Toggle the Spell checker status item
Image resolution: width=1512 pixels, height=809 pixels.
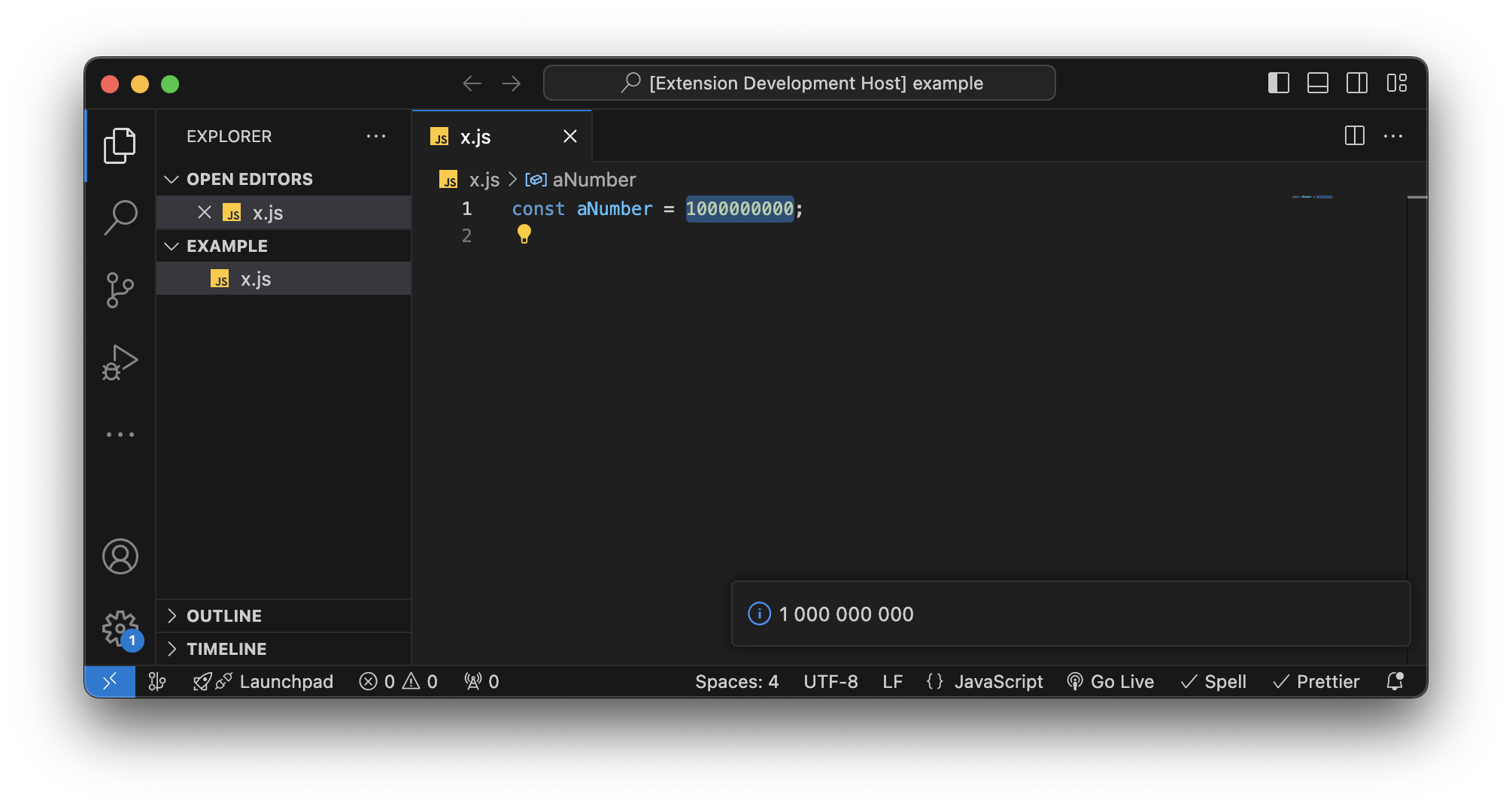pos(1213,681)
